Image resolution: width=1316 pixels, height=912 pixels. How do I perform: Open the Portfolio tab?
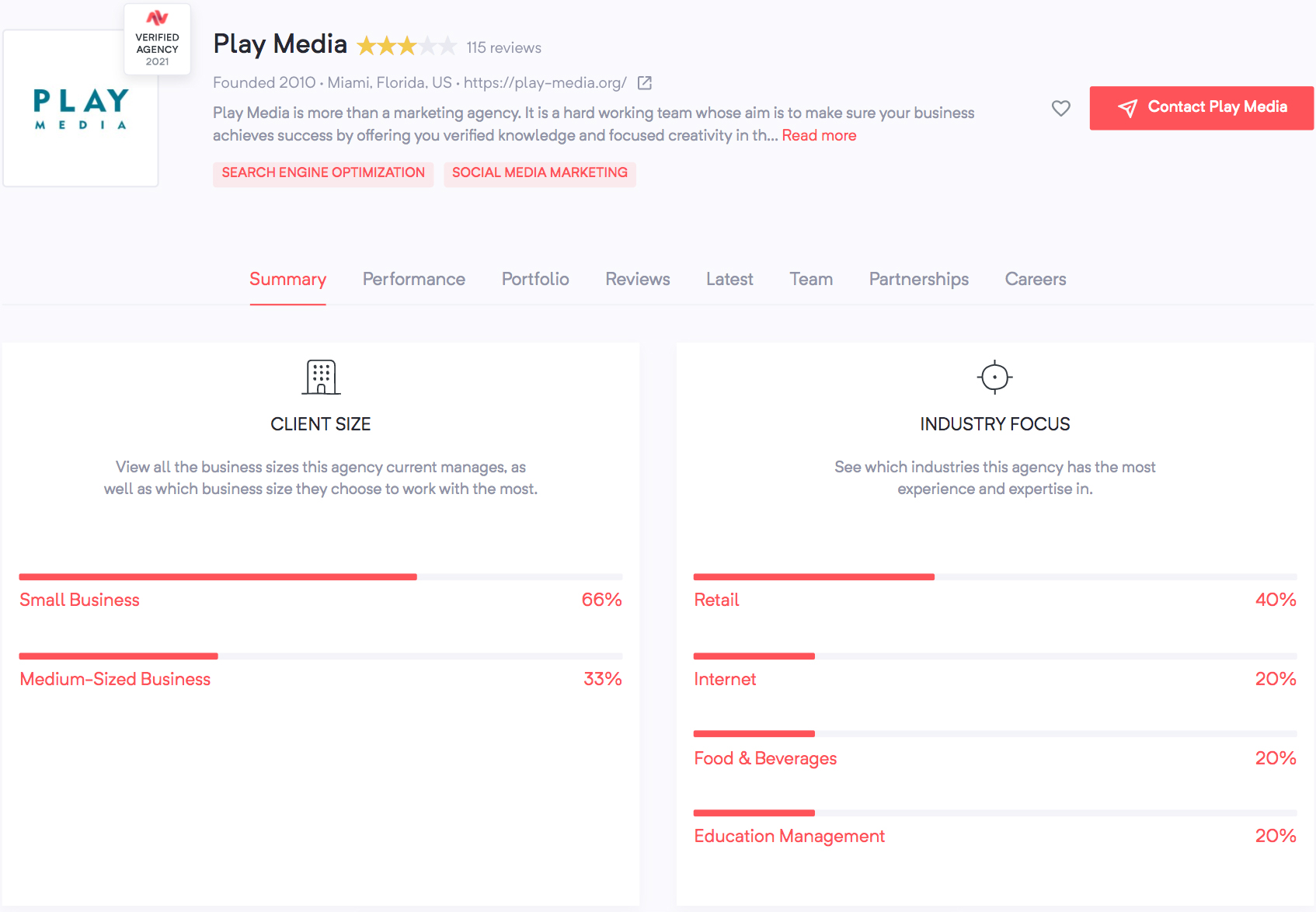pyautogui.click(x=535, y=280)
